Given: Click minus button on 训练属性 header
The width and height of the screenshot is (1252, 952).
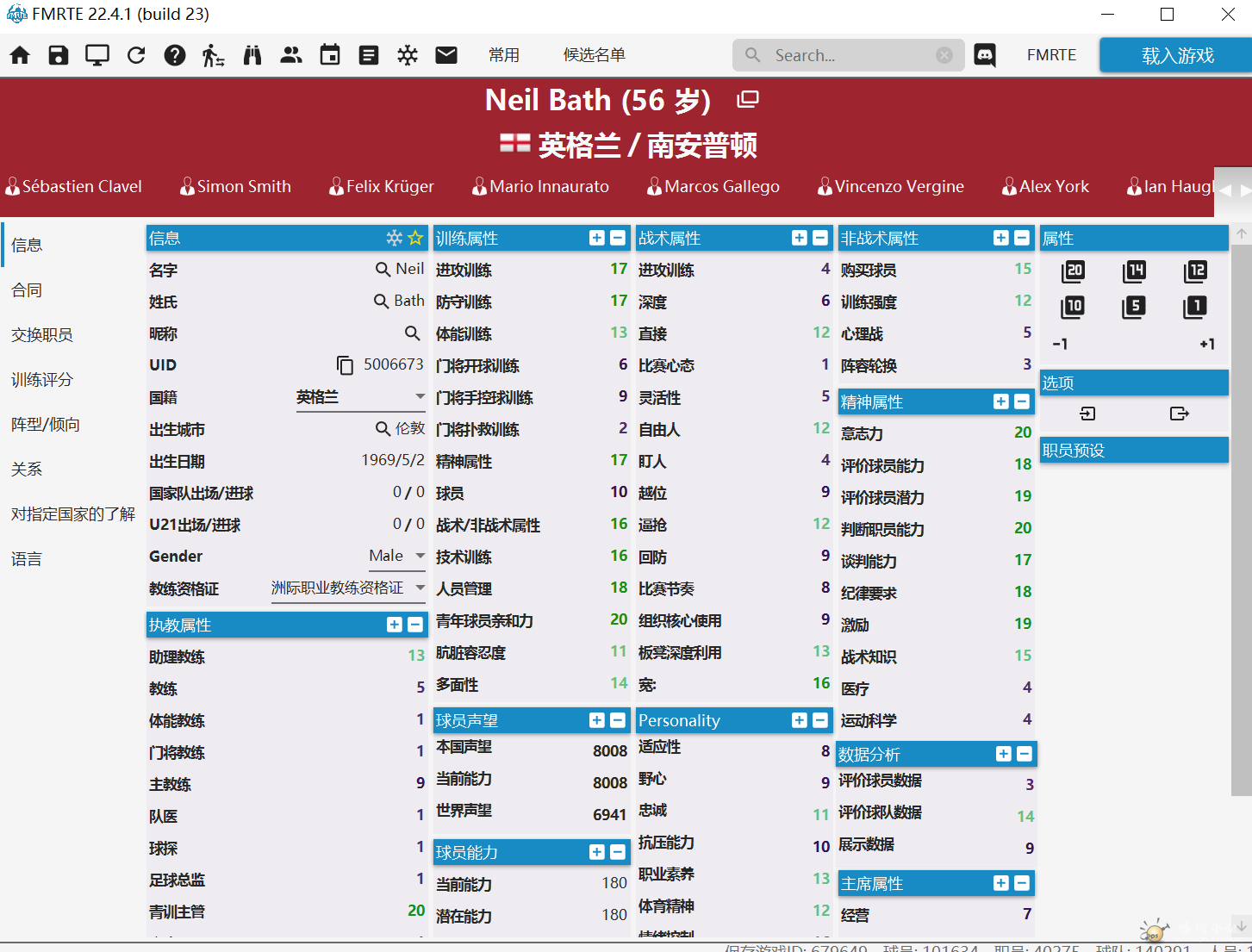Looking at the screenshot, I should 618,238.
